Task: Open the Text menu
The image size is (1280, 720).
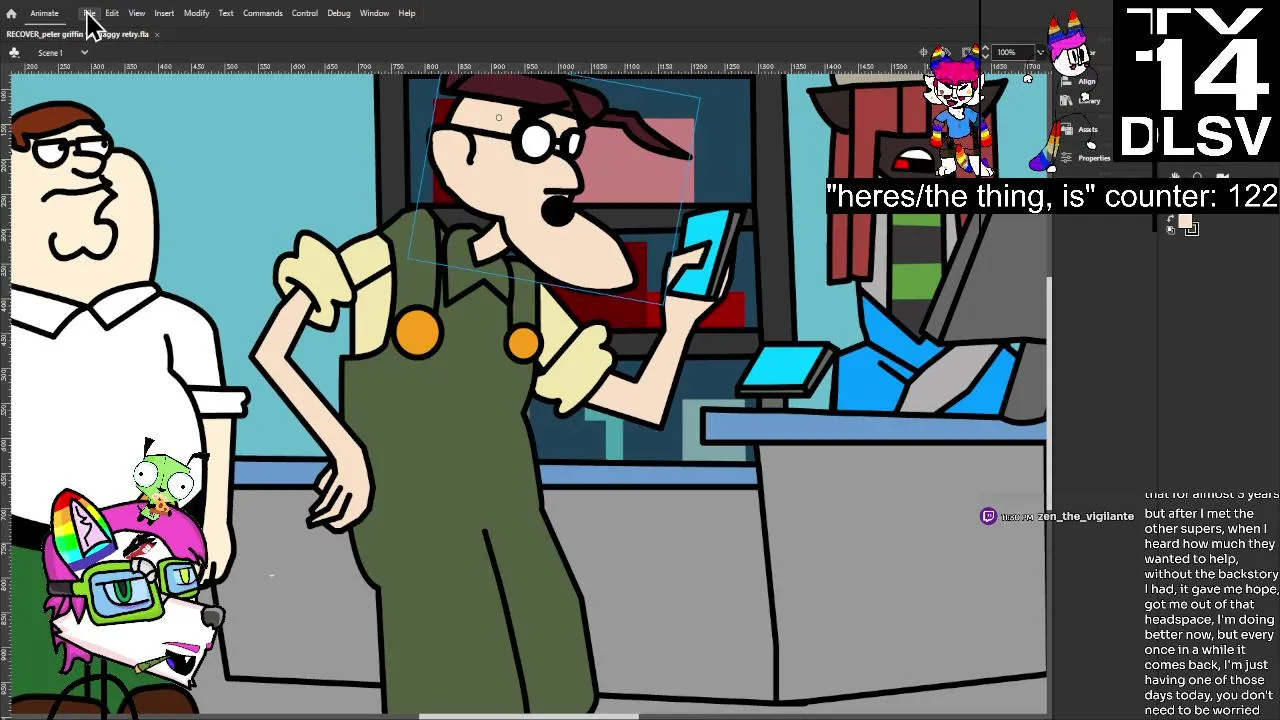Action: (x=226, y=13)
